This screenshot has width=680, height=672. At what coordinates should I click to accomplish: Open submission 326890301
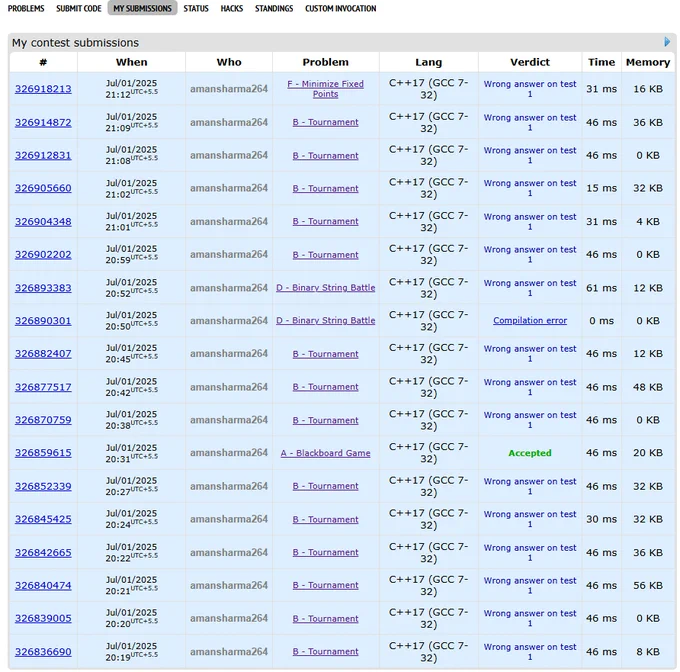(43, 321)
